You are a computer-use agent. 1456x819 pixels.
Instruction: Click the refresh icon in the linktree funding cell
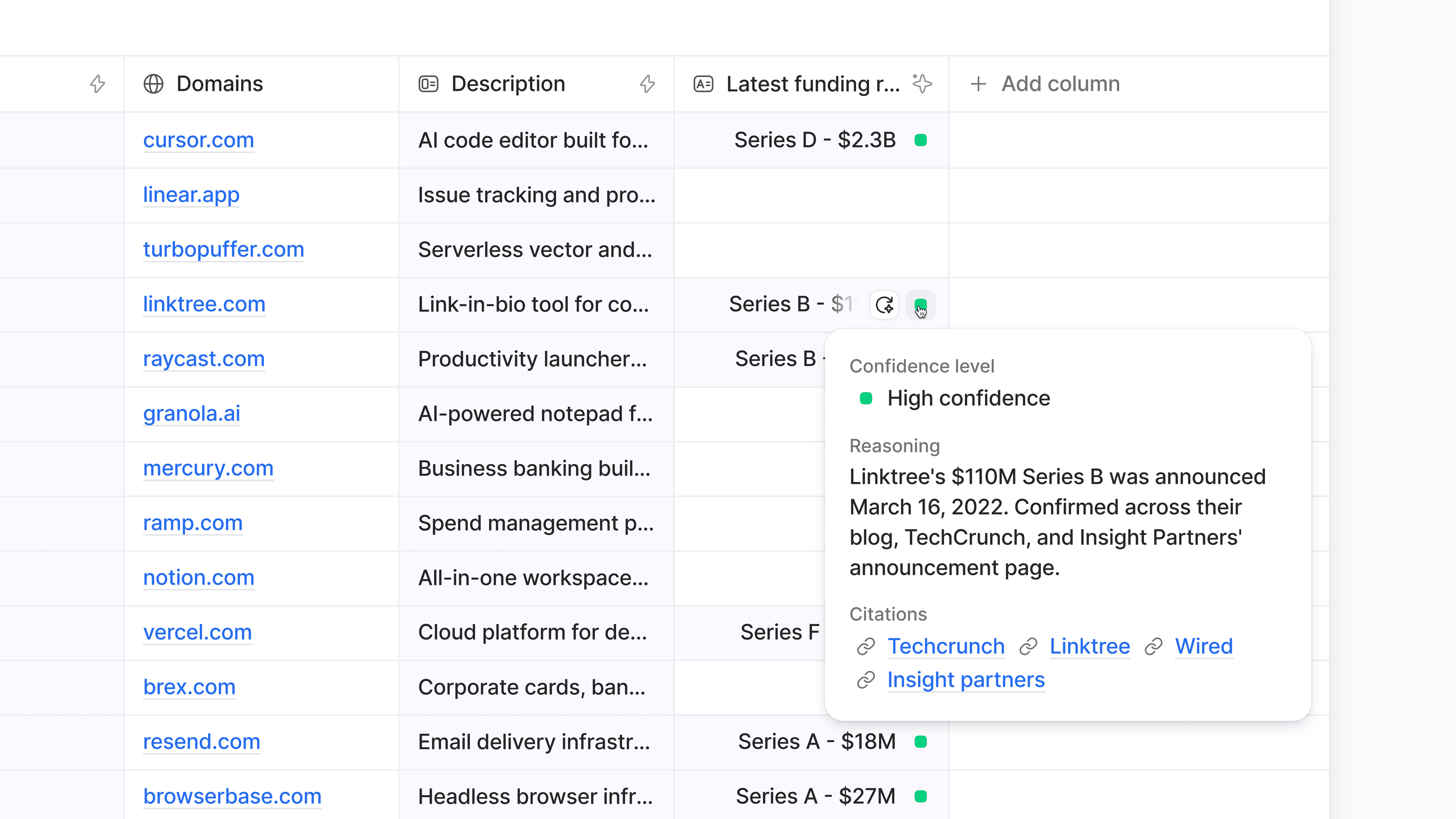click(x=884, y=305)
